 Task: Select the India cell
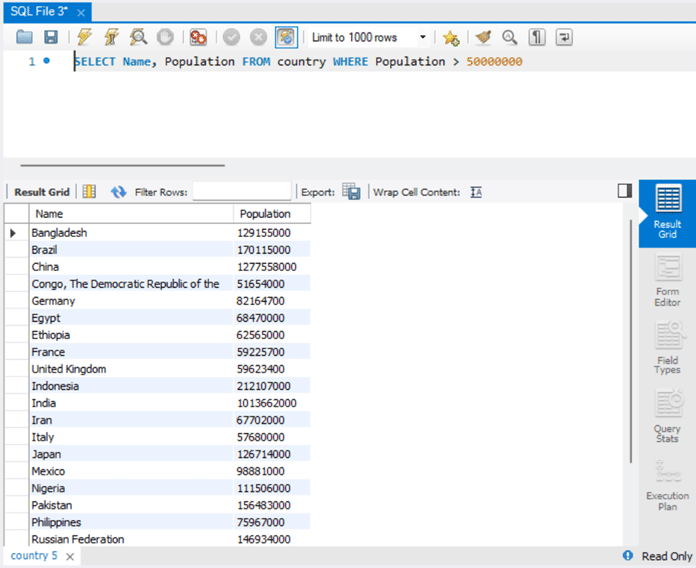coord(131,403)
